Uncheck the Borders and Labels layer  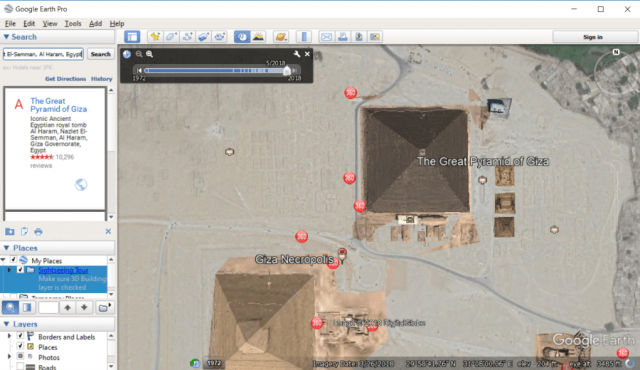(20, 336)
